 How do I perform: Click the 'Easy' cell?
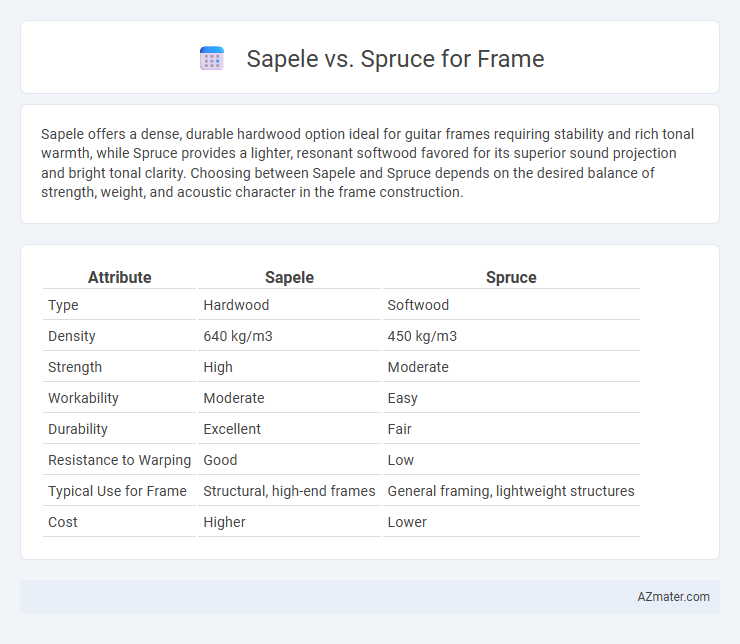pyautogui.click(x=403, y=398)
